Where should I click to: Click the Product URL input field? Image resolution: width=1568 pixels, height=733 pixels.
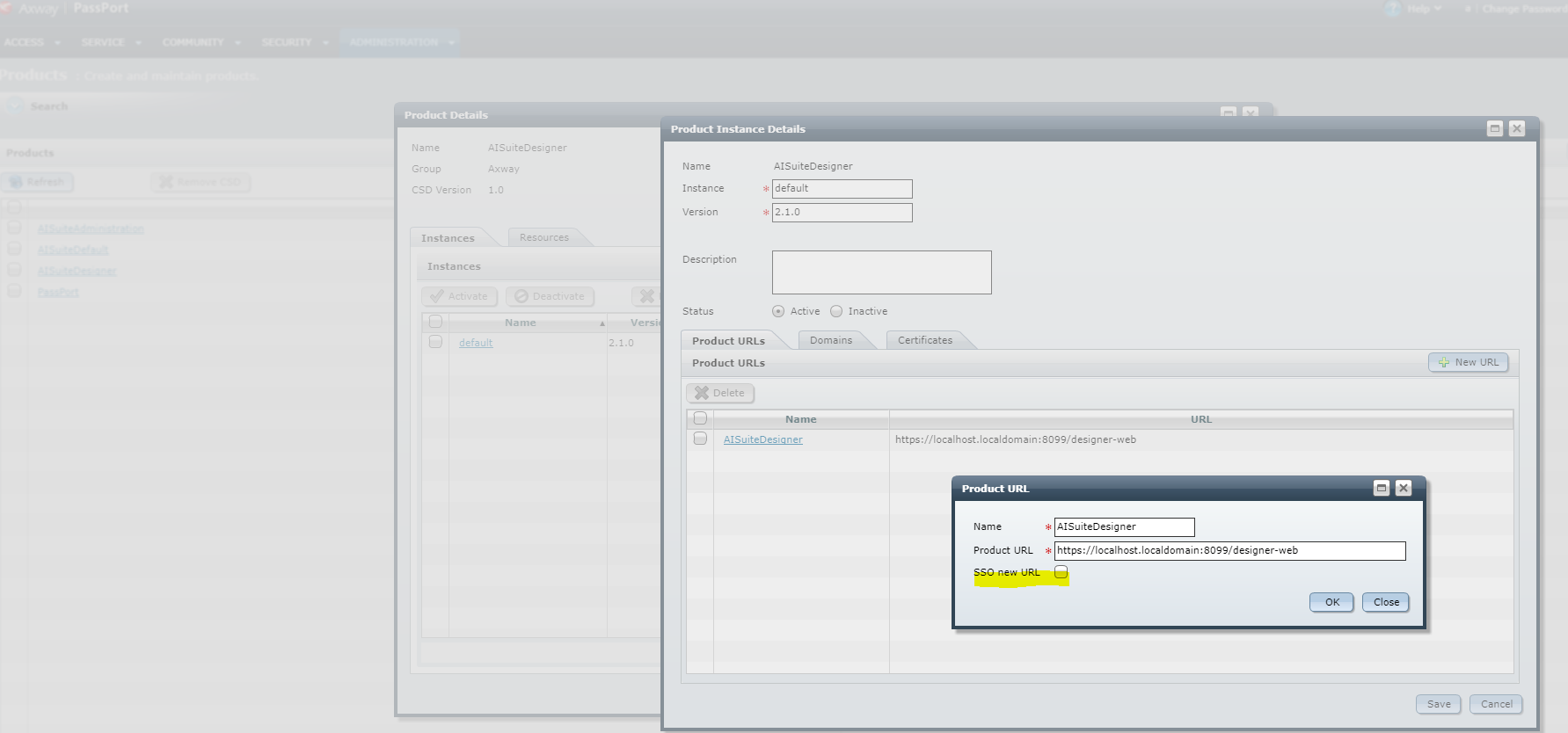[1229, 551]
